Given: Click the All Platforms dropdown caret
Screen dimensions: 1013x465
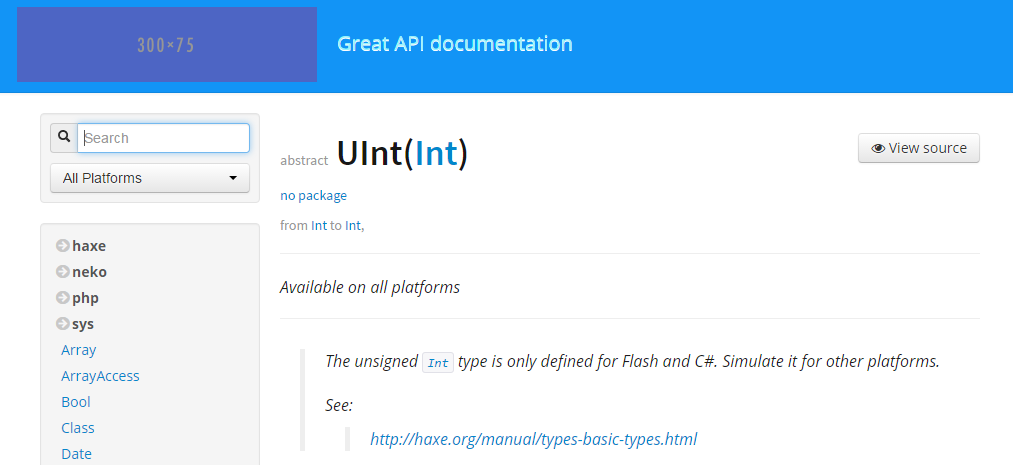Looking at the screenshot, I should (x=233, y=178).
